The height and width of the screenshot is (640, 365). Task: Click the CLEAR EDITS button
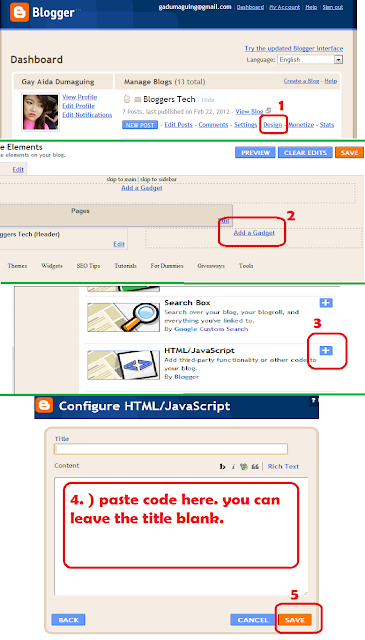click(x=305, y=152)
